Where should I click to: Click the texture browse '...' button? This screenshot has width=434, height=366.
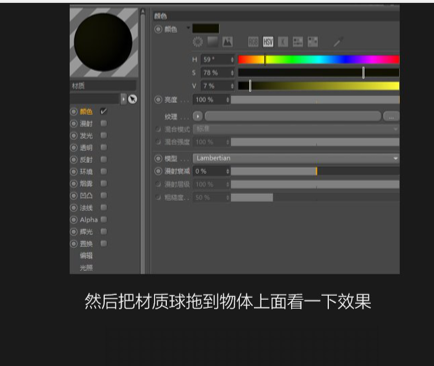[391, 117]
